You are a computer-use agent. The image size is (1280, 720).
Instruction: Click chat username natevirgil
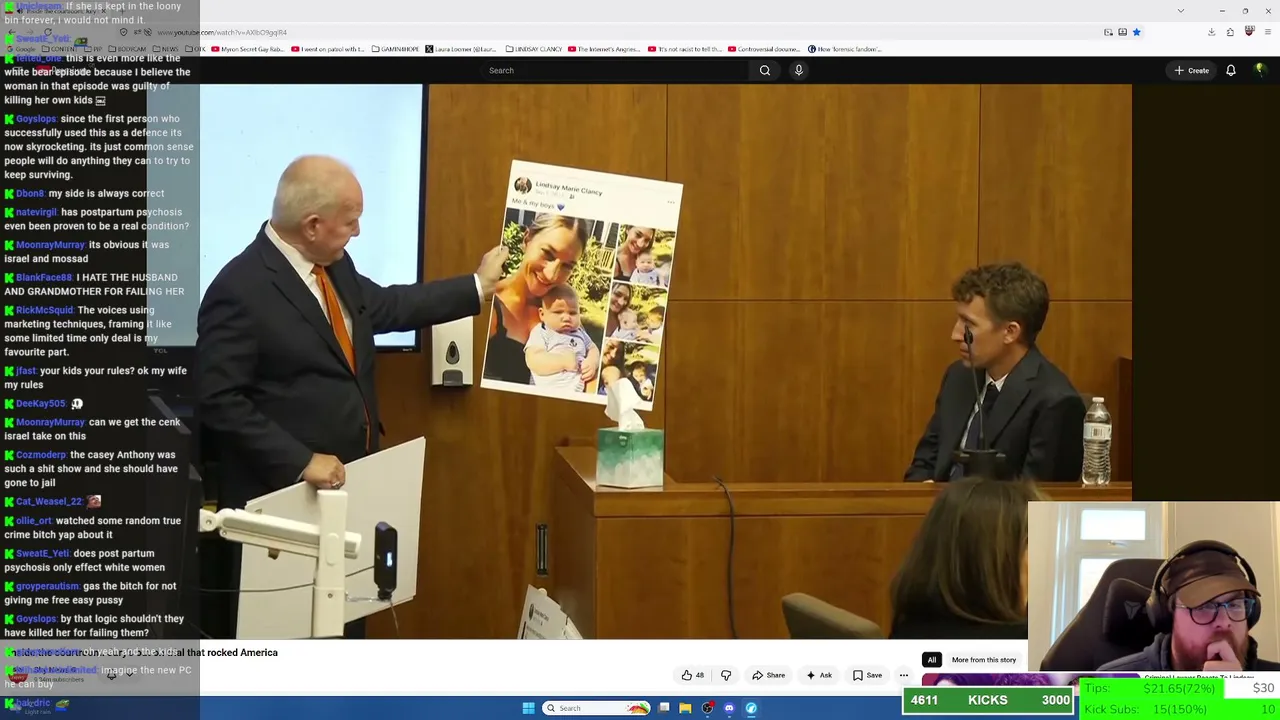click(x=36, y=212)
